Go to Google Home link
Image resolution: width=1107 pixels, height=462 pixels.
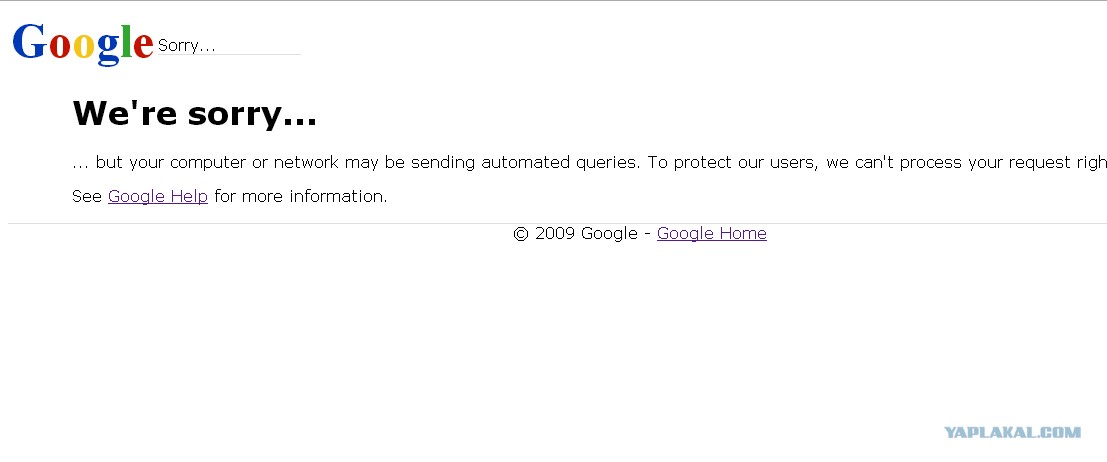tap(711, 233)
